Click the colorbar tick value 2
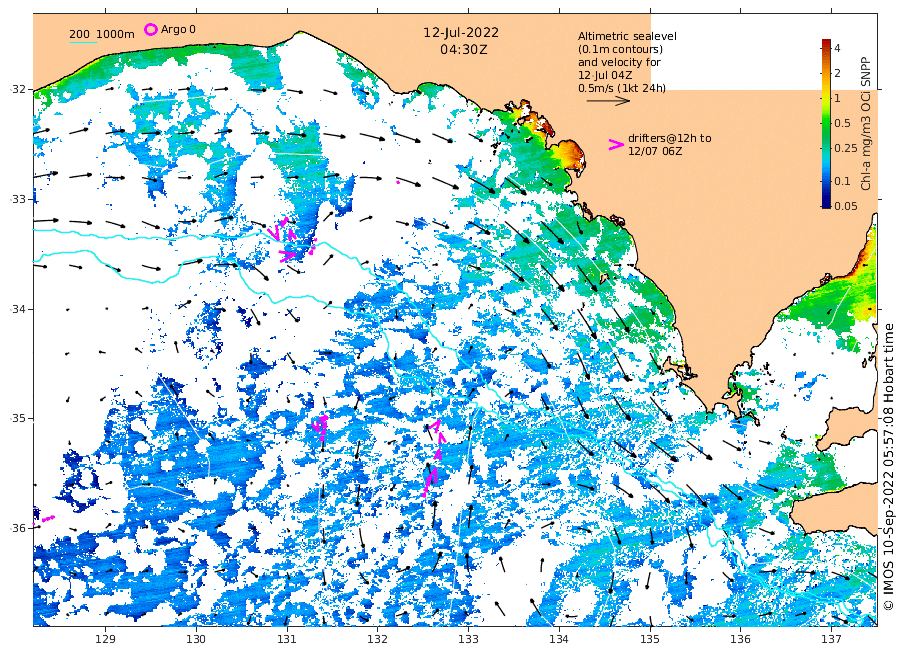Viewport: 900px width, 660px height. coord(837,73)
